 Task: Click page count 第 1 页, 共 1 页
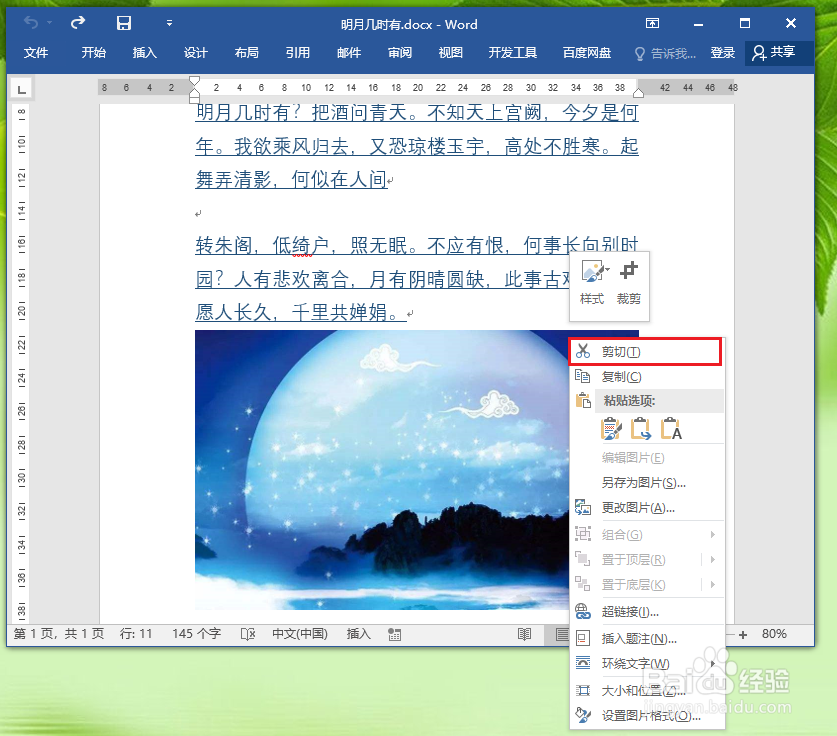coord(59,634)
